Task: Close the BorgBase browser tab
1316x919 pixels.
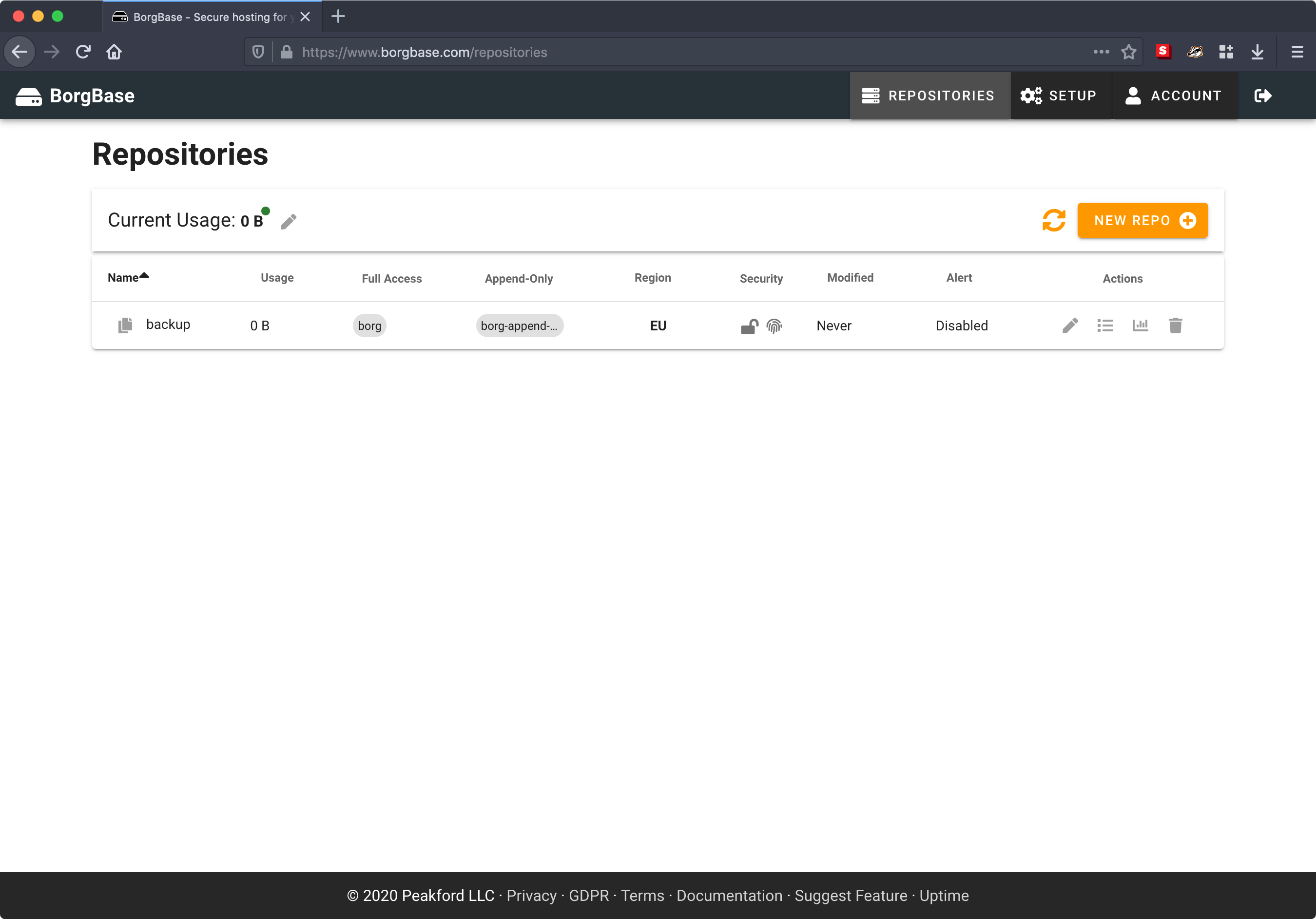Action: pos(306,17)
